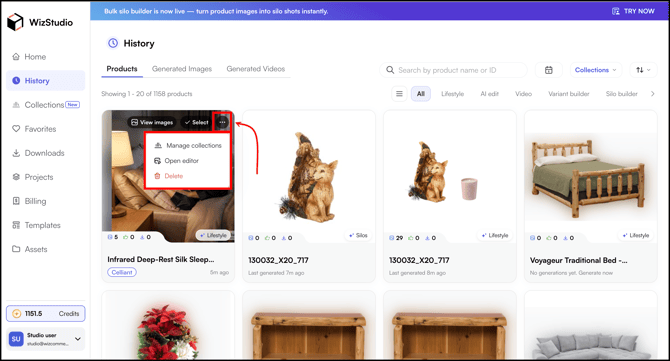
Task: Open the sort order dropdown
Action: [643, 70]
